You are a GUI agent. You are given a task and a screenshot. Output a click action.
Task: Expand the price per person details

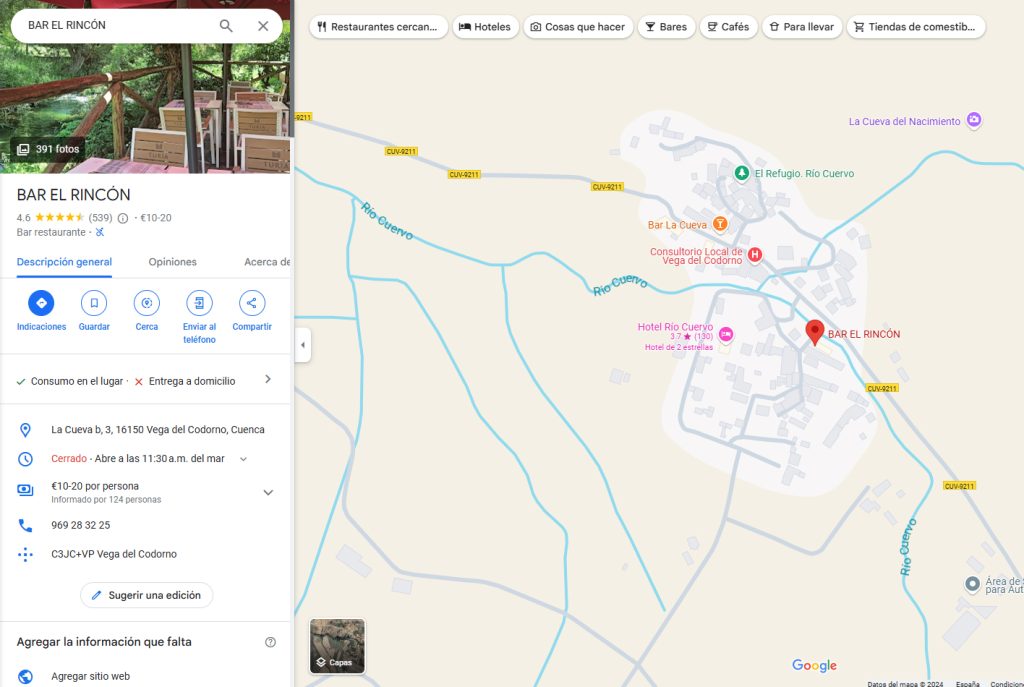[x=268, y=492]
